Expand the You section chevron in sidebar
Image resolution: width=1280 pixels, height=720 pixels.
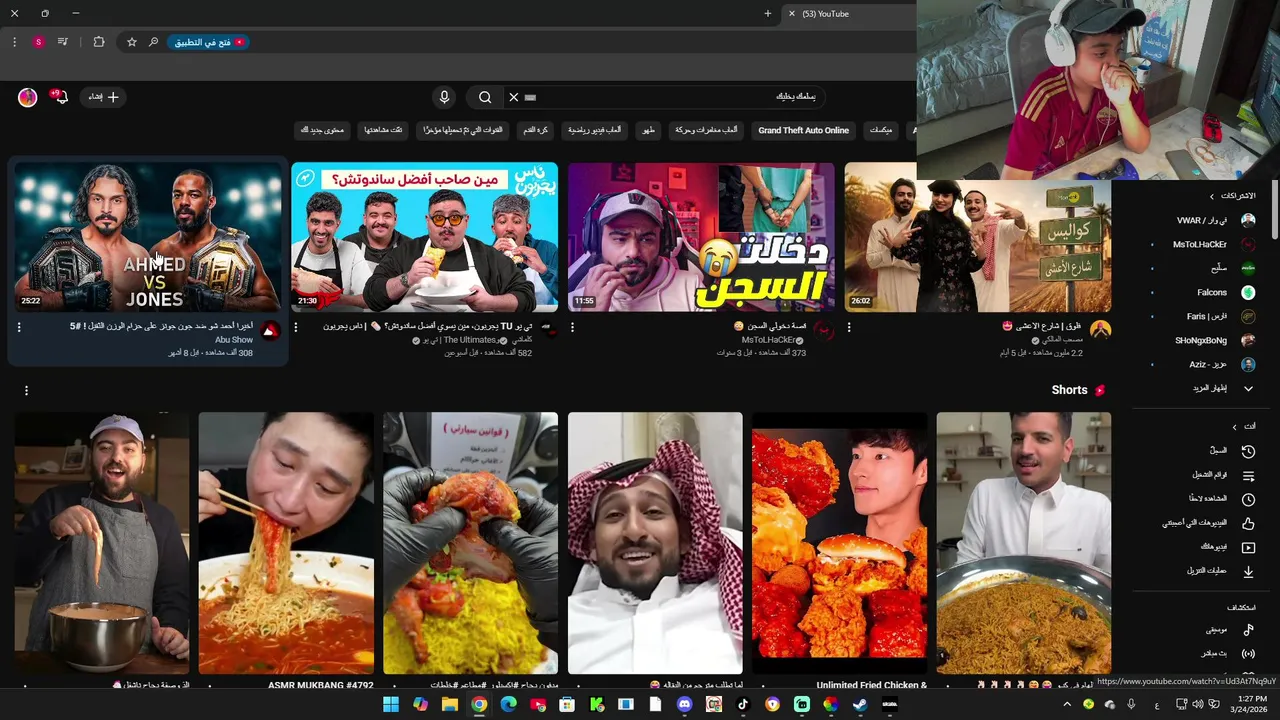point(1234,426)
